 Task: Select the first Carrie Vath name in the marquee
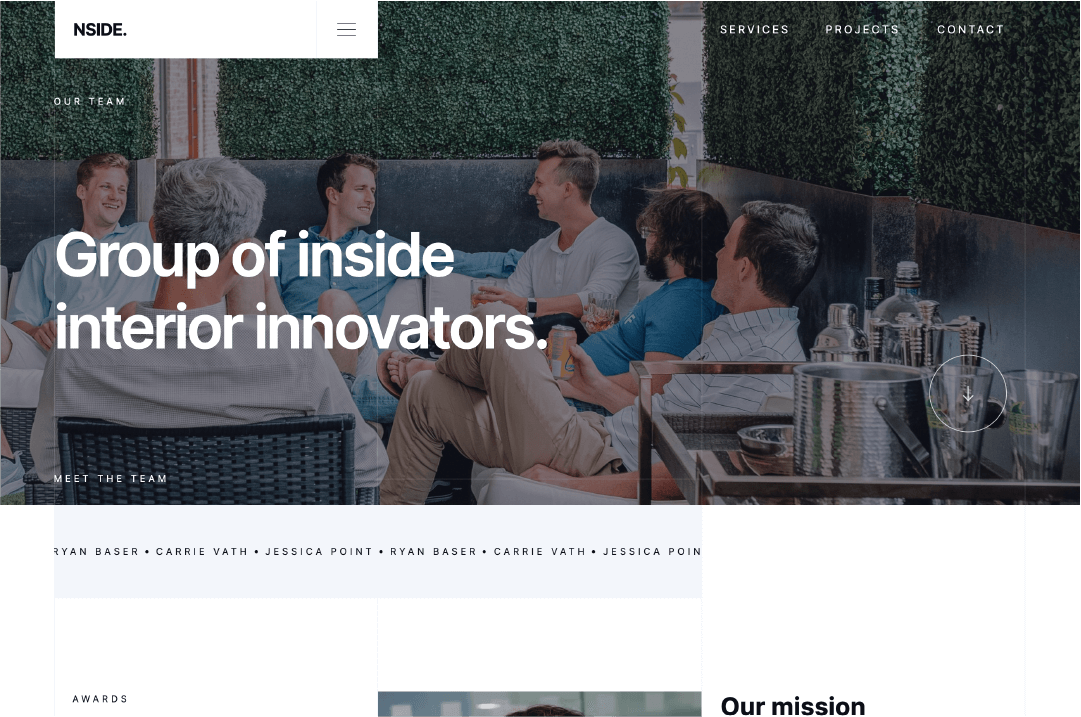(202, 552)
